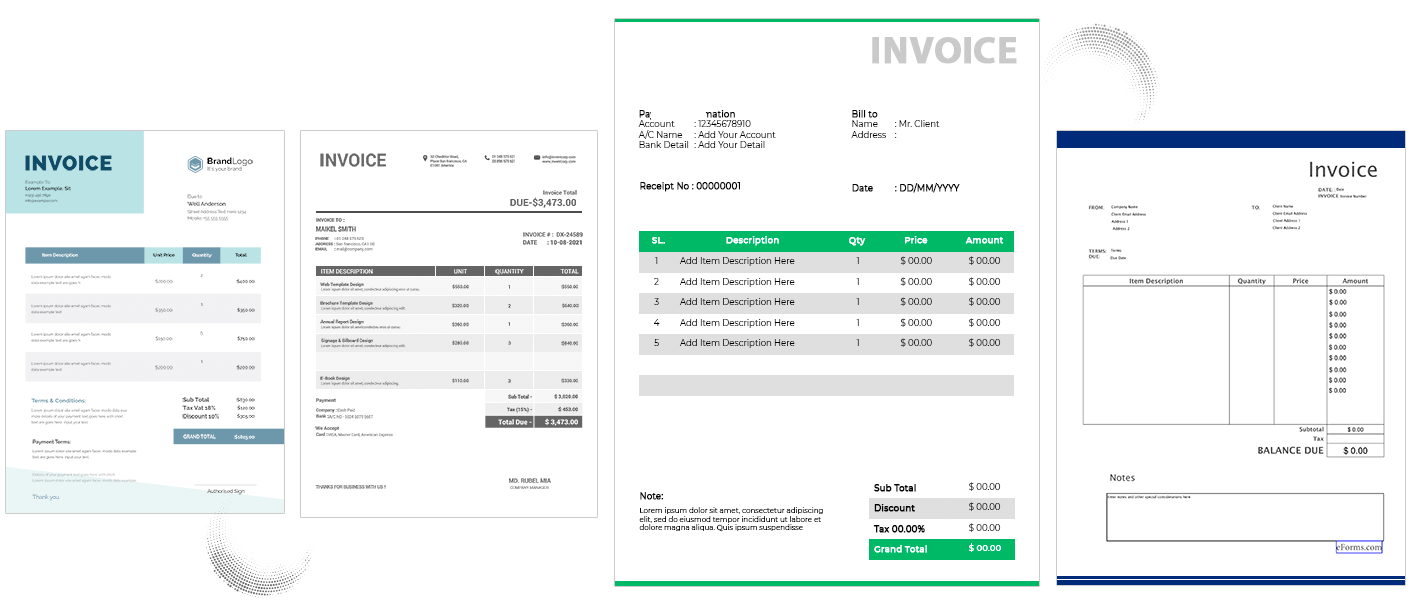Click the email envelope icon in gray invoice
This screenshot has width=1411, height=607.
(x=537, y=157)
